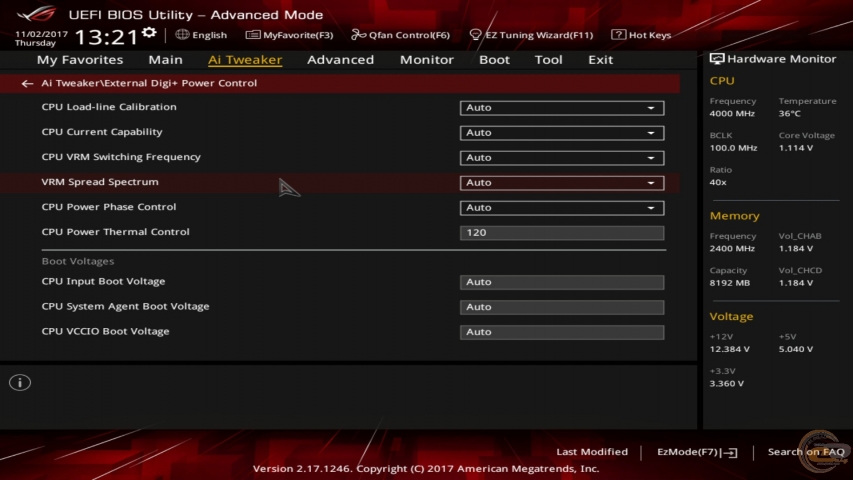This screenshot has width=853, height=480.
Task: Click the globe icon for English language
Action: (182, 35)
